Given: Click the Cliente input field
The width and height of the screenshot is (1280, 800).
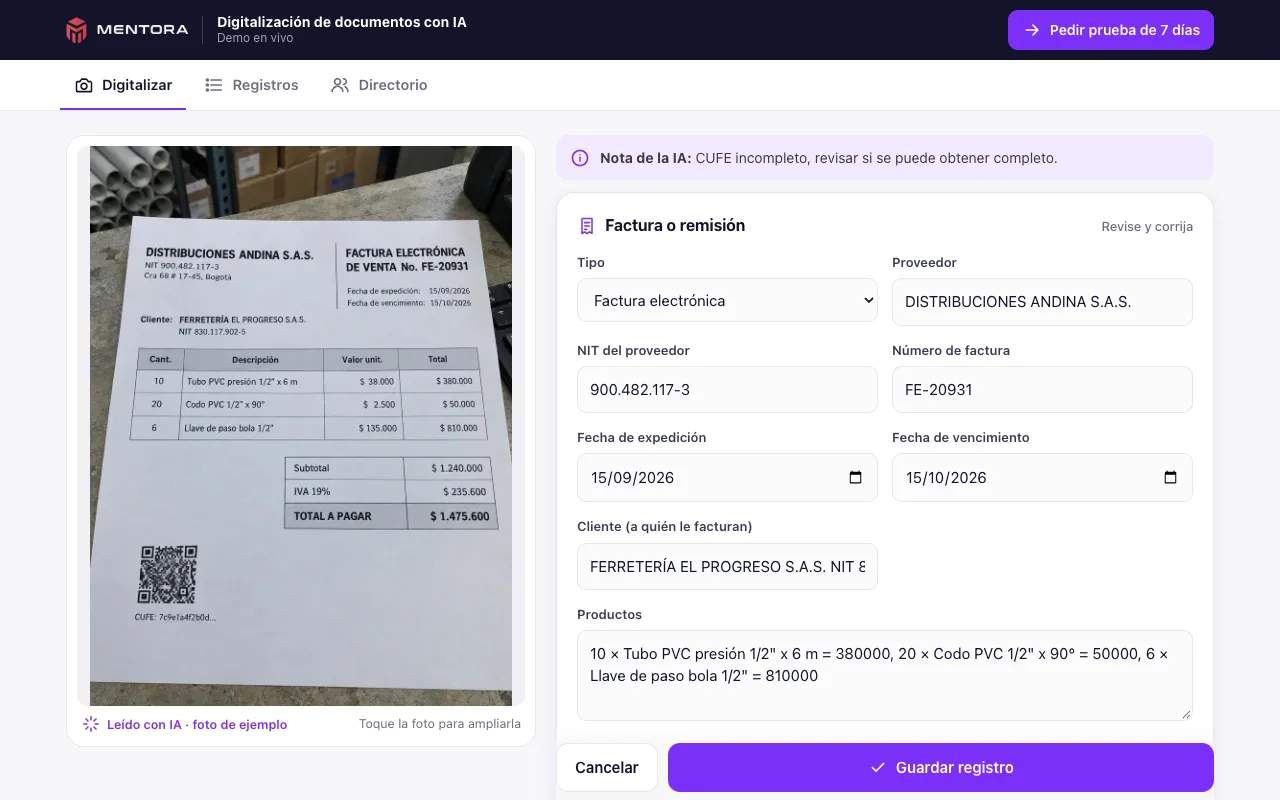Looking at the screenshot, I should pyautogui.click(x=727, y=566).
